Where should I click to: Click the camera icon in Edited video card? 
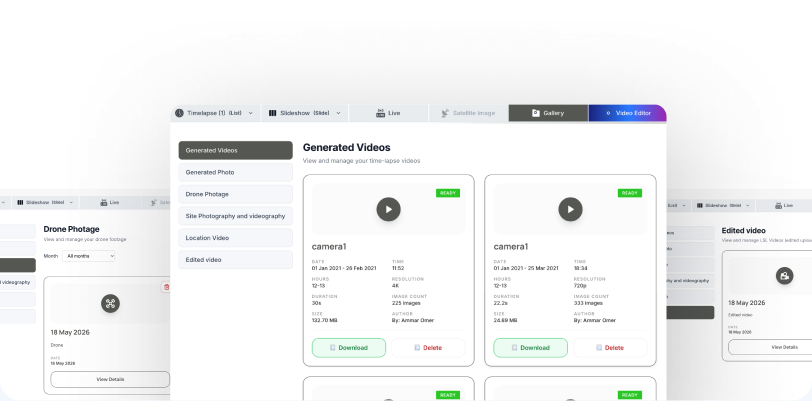[x=785, y=276]
